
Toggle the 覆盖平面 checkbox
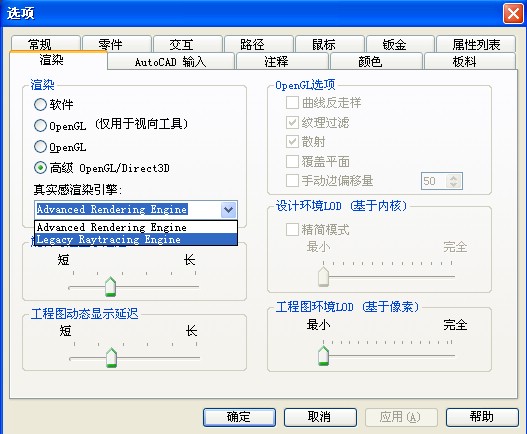[x=292, y=161]
